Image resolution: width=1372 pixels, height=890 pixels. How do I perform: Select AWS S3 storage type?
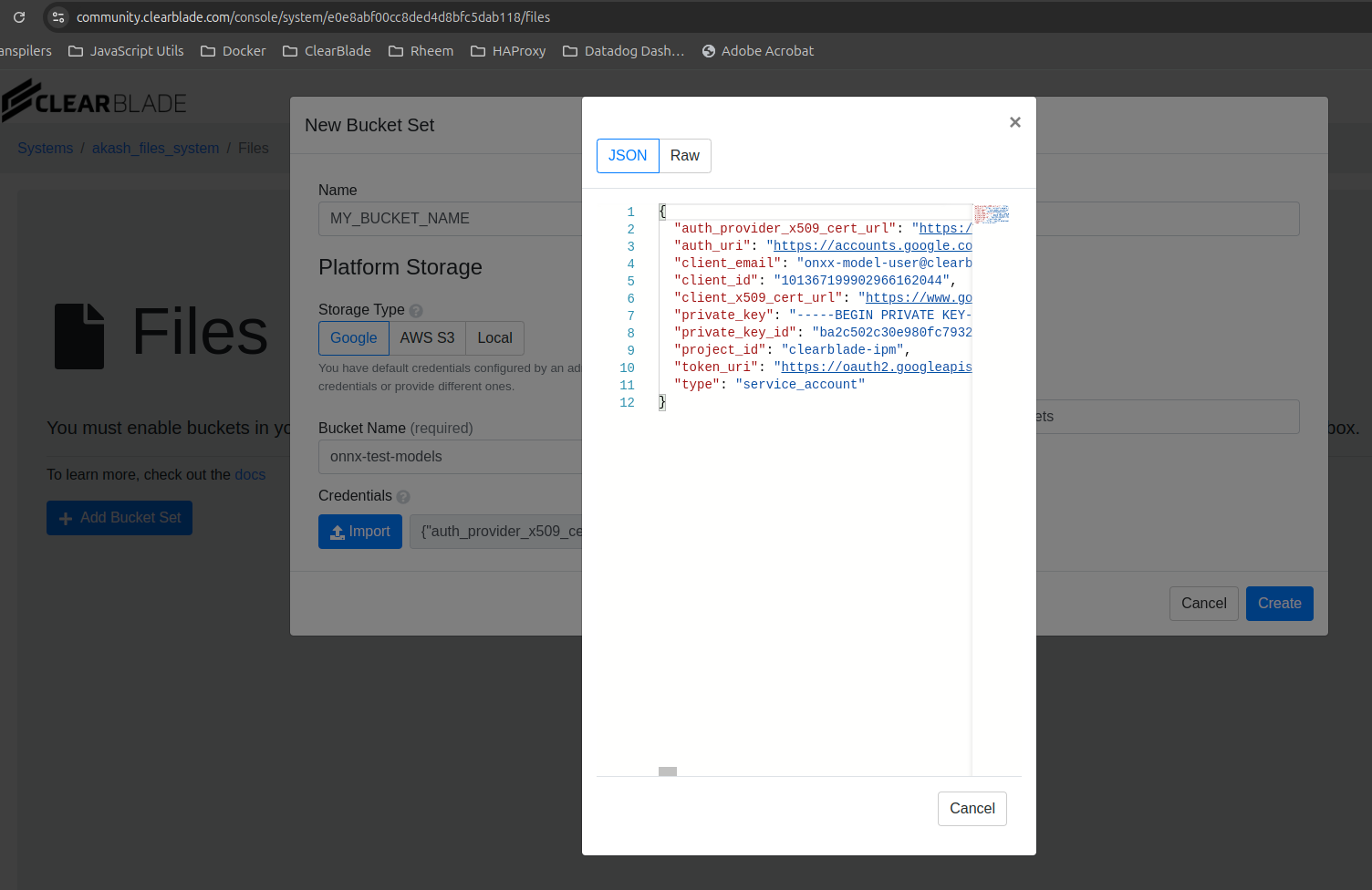pos(427,338)
